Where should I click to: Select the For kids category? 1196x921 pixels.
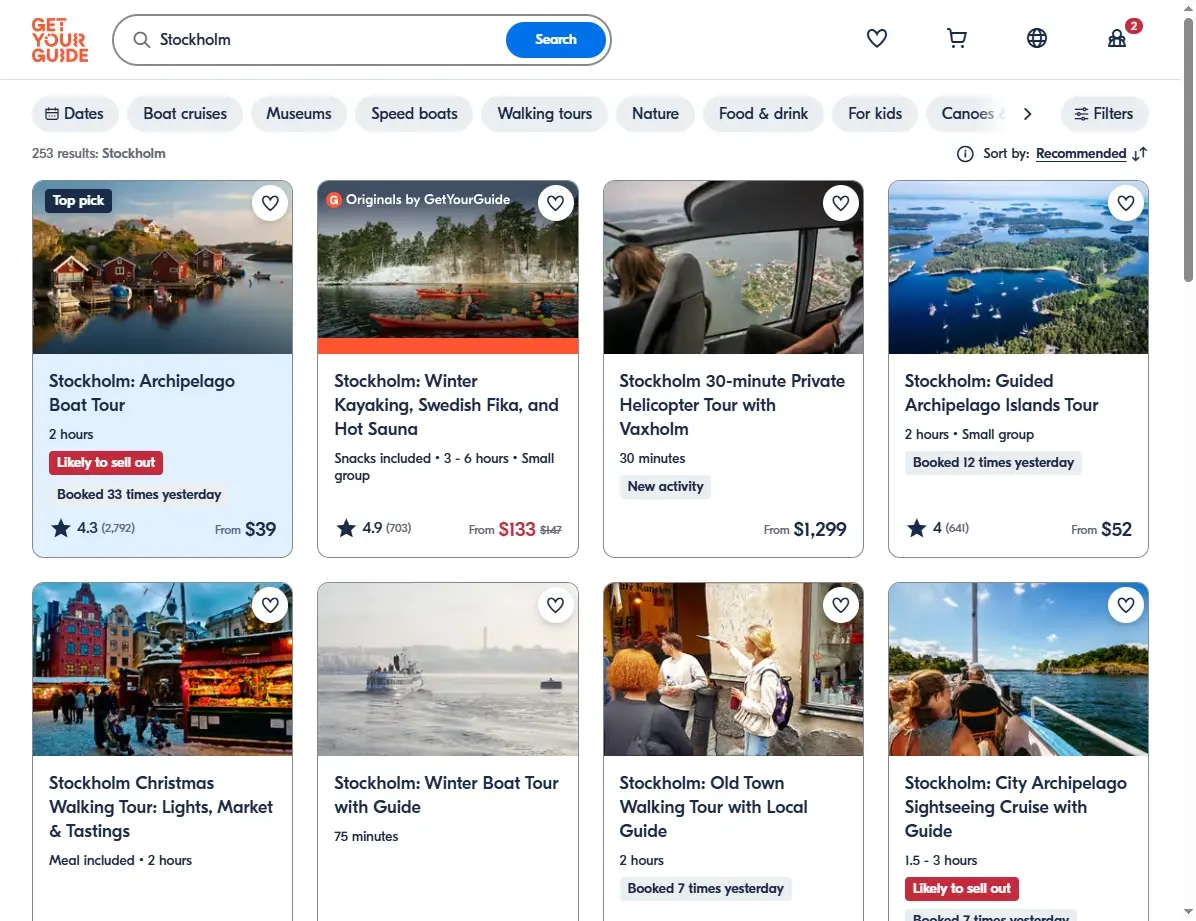coord(875,114)
